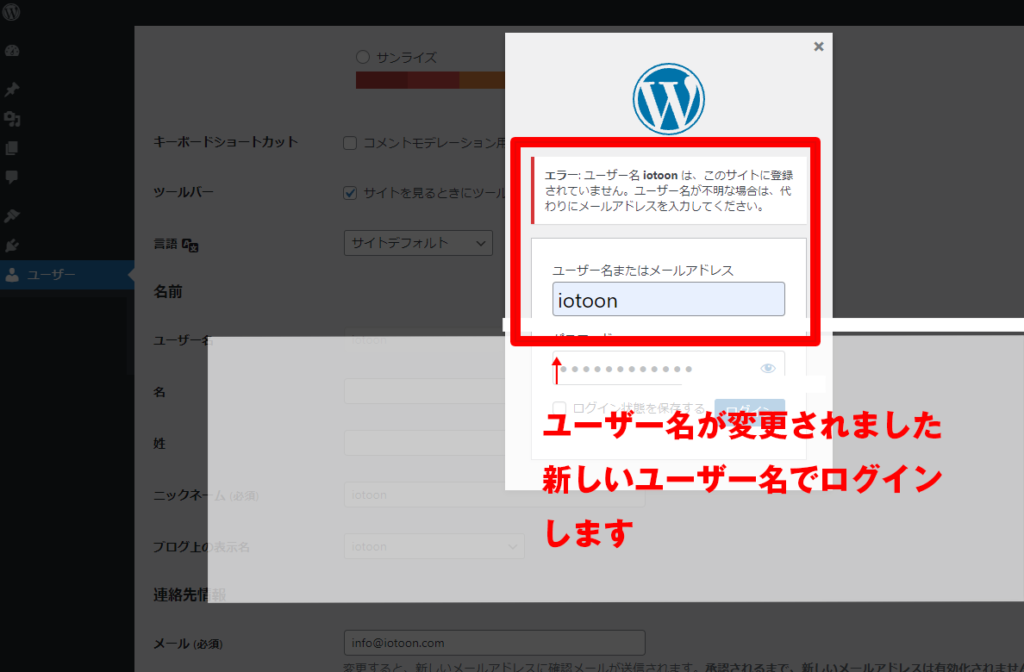The image size is (1024, 672).
Task: Open the Dashboard from the sidebar gauge icon
Action: [12, 51]
